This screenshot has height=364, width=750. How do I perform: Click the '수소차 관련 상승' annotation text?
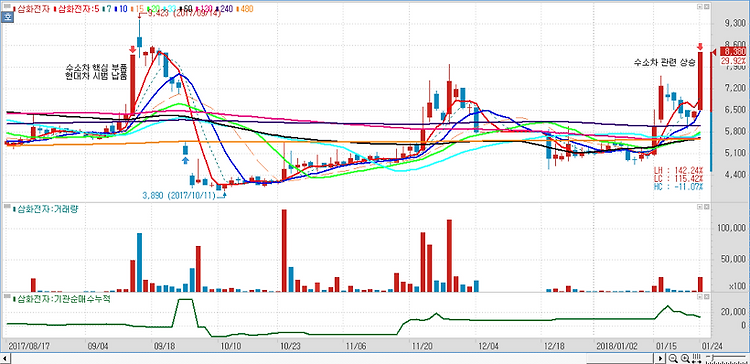[x=664, y=62]
